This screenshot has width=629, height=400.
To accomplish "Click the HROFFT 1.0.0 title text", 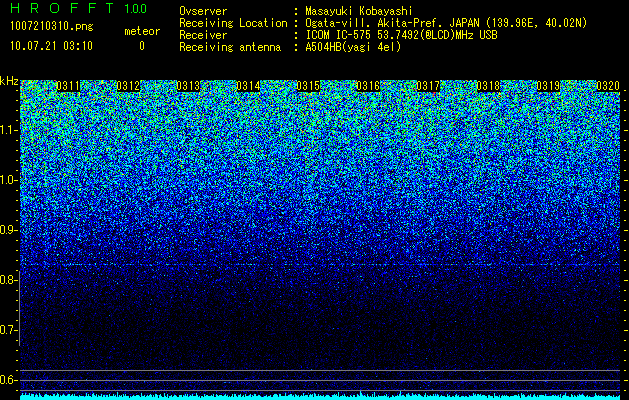I will tap(79, 8).
